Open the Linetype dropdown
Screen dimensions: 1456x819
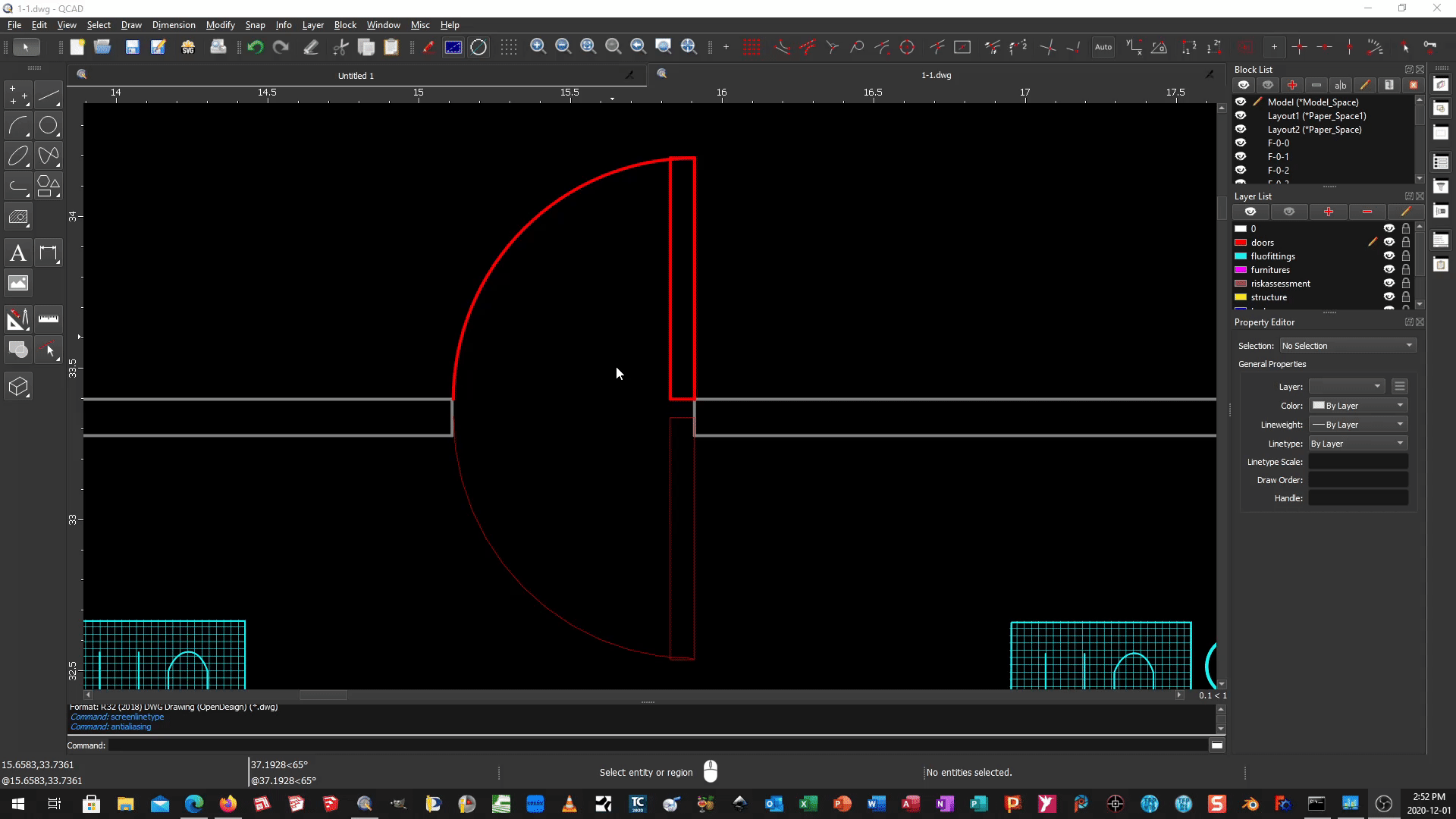click(1357, 444)
